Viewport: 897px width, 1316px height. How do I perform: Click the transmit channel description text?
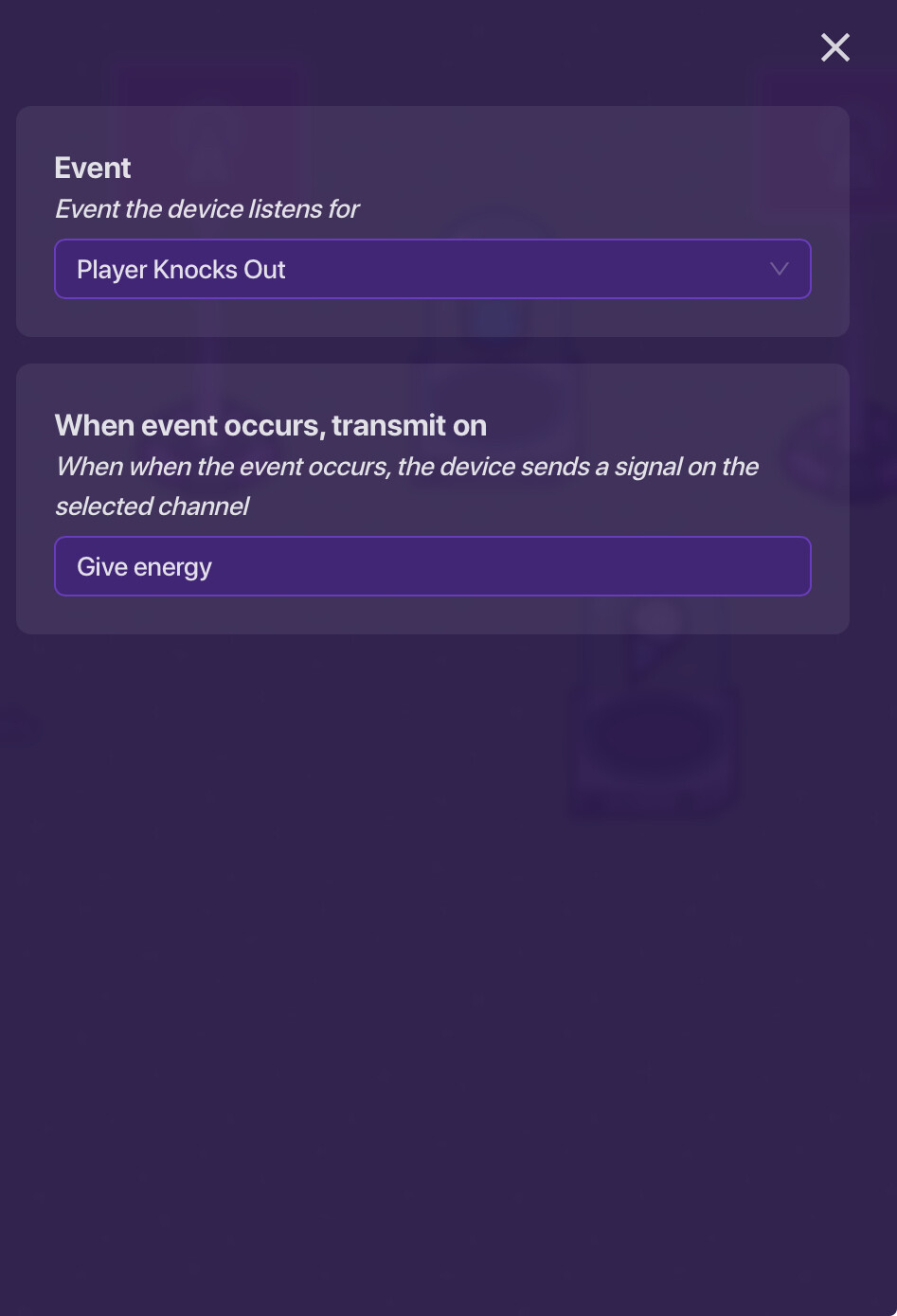coord(406,467)
